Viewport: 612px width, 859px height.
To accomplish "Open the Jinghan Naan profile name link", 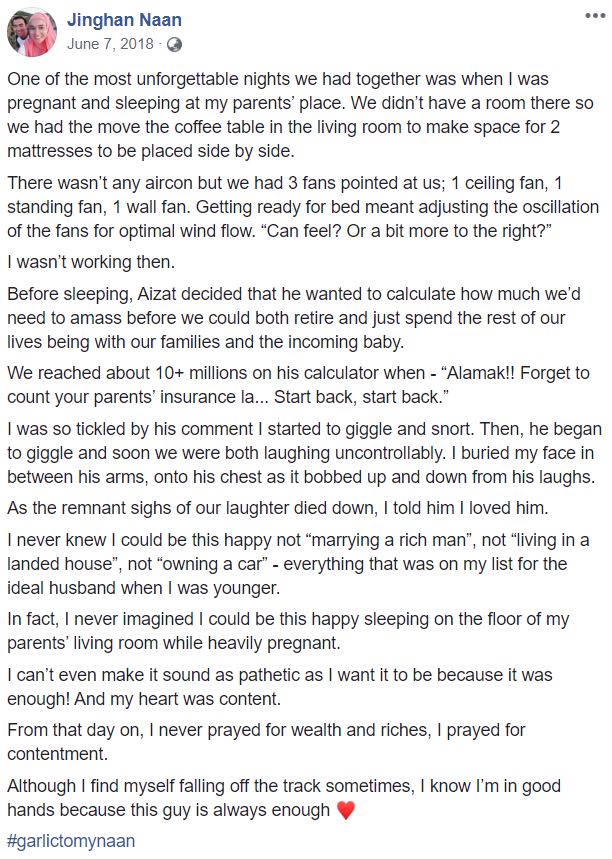I will pyautogui.click(x=125, y=20).
